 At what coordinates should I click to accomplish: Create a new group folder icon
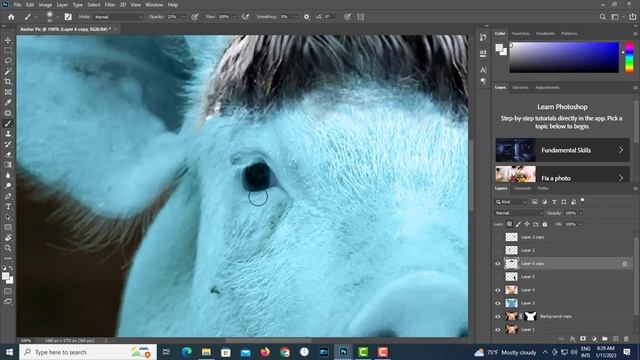[604, 339]
